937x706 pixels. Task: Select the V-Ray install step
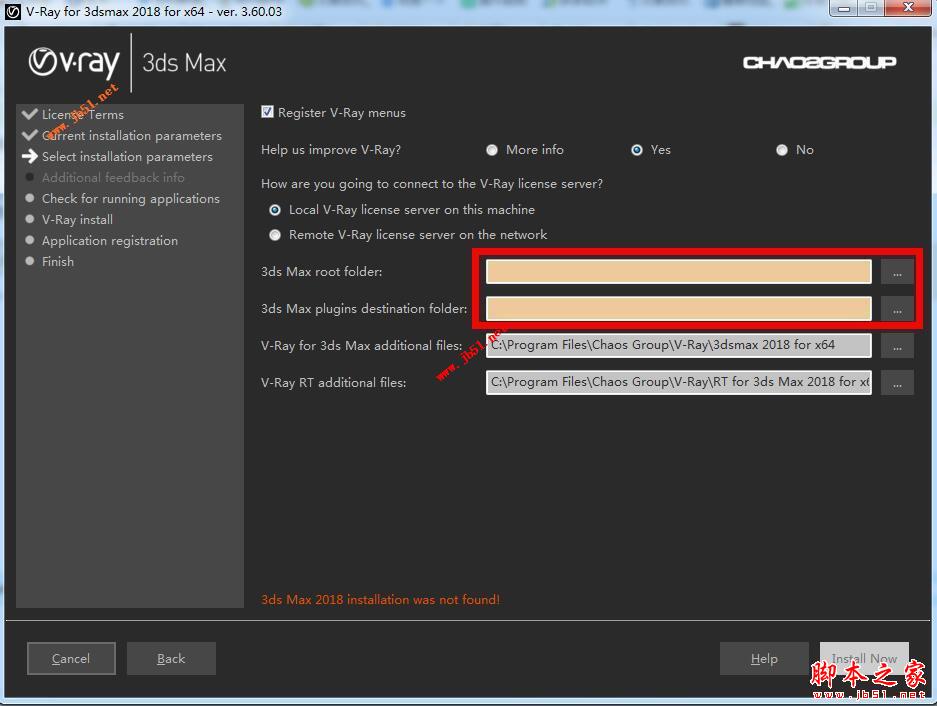pos(77,219)
